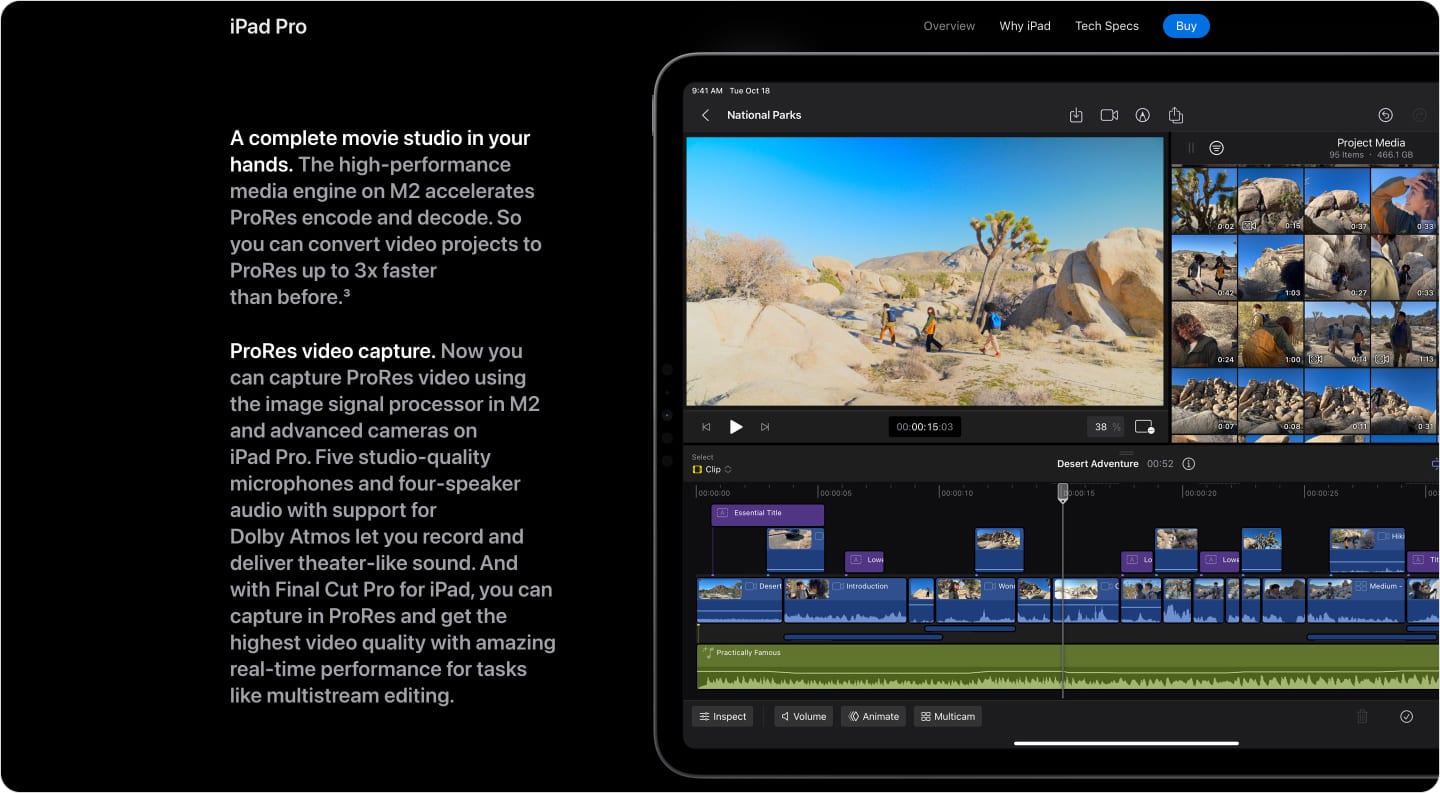The image size is (1440, 793).
Task: Click the 00:00:25 ruler mark
Action: point(1322,493)
